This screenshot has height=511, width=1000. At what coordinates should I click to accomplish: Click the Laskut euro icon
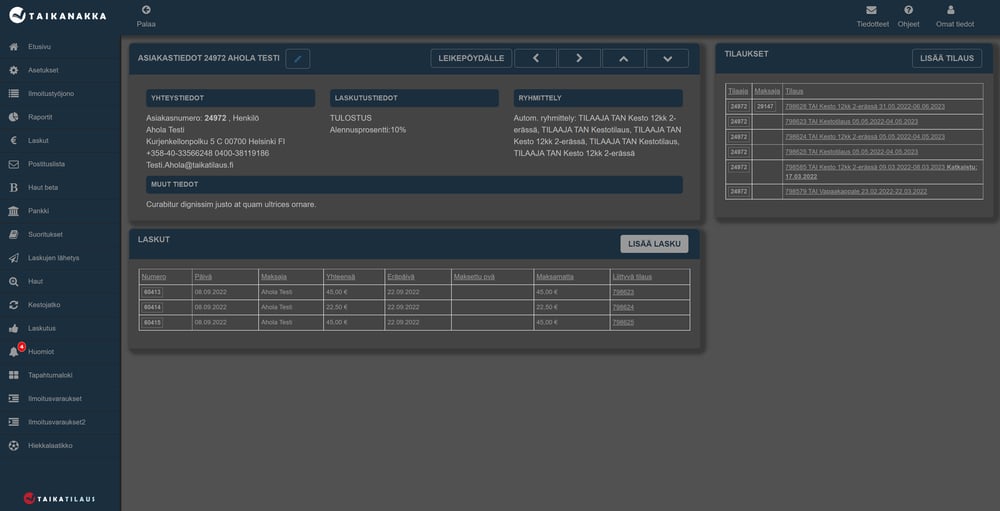click(x=13, y=140)
